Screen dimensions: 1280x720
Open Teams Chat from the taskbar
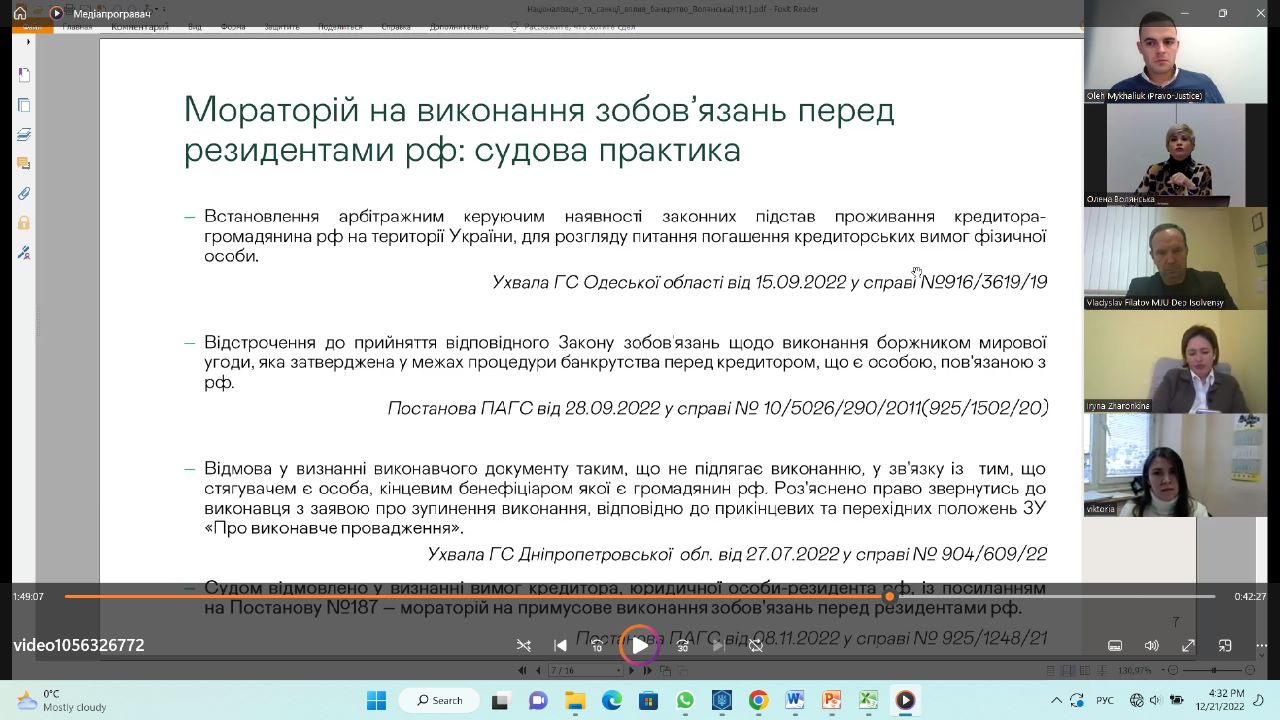click(x=538, y=700)
